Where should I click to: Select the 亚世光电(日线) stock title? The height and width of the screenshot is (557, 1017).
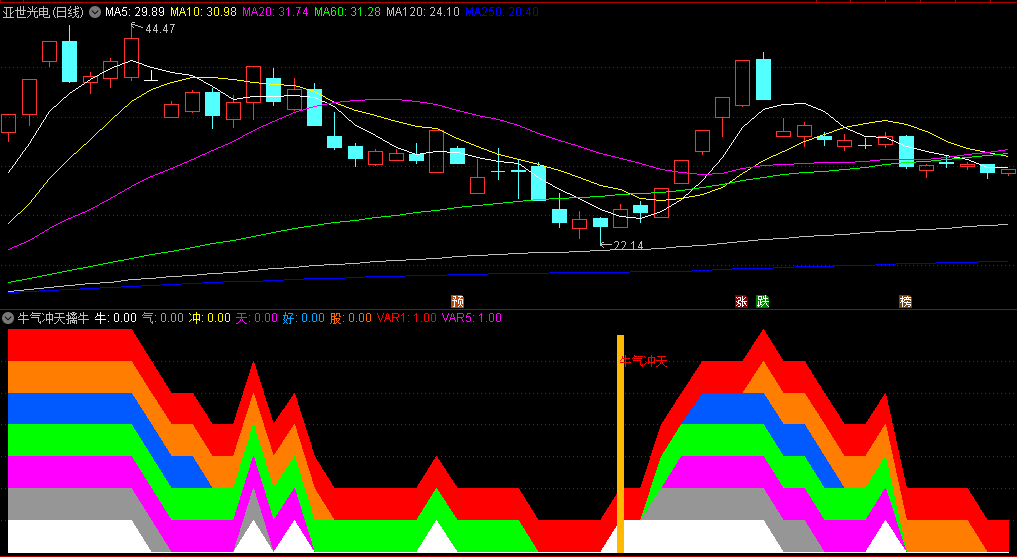[x=44, y=12]
